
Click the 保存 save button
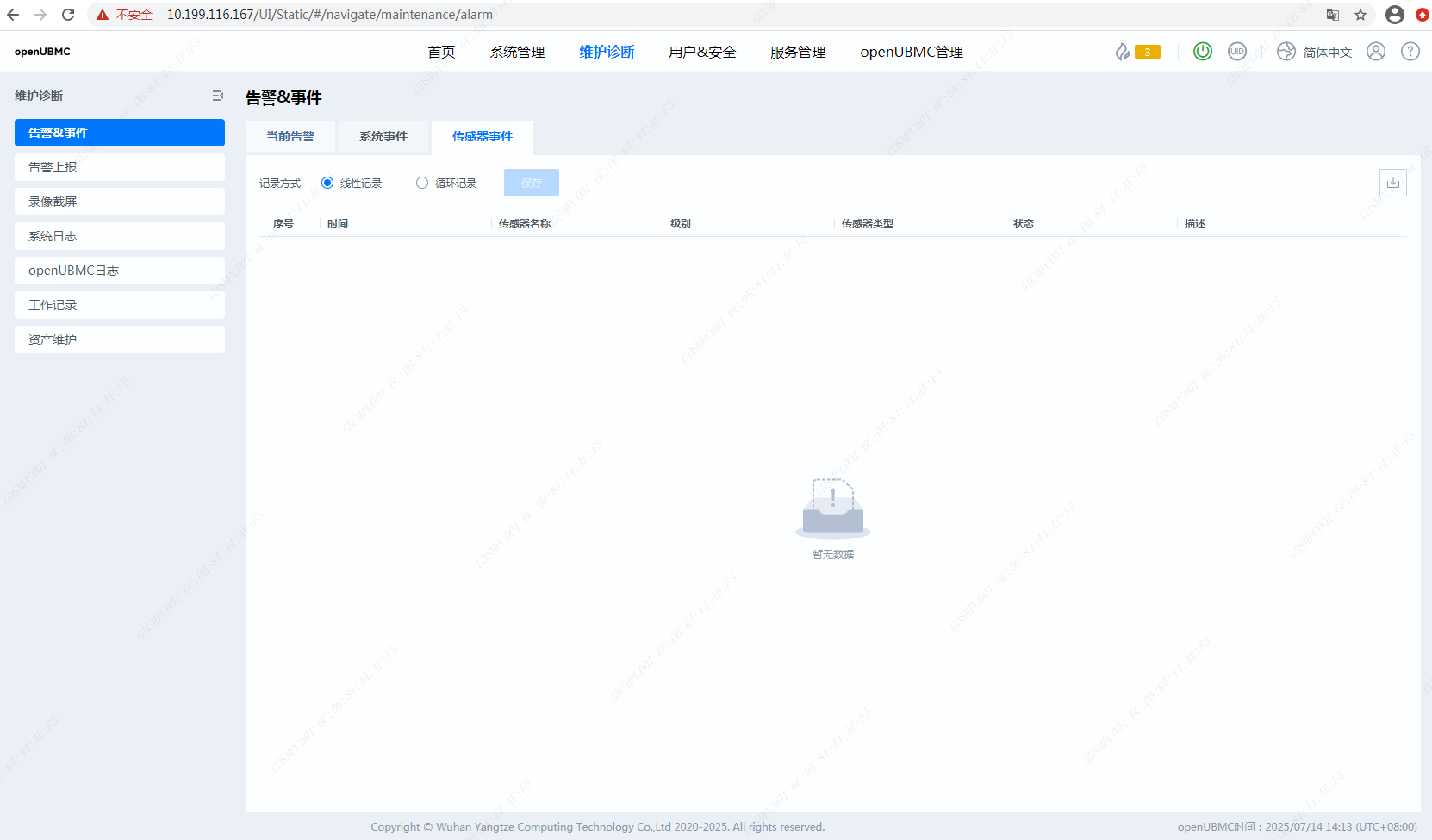point(531,183)
